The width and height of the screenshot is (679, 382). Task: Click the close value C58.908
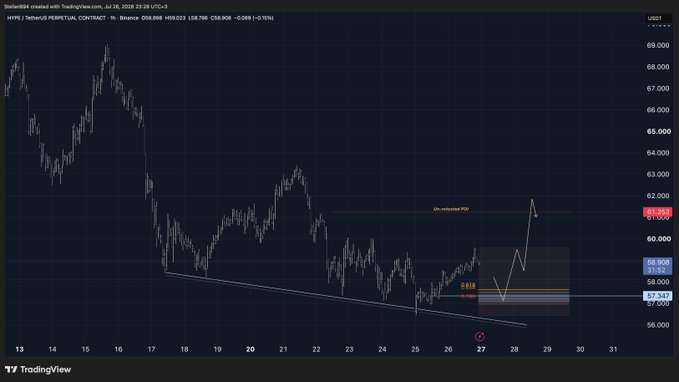221,18
